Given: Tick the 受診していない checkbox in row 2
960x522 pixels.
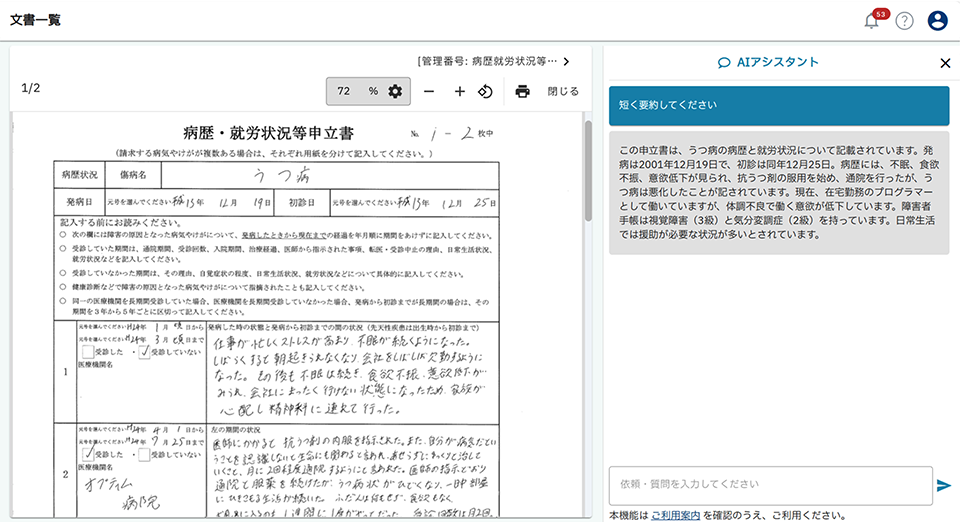Looking at the screenshot, I should pos(145,454).
